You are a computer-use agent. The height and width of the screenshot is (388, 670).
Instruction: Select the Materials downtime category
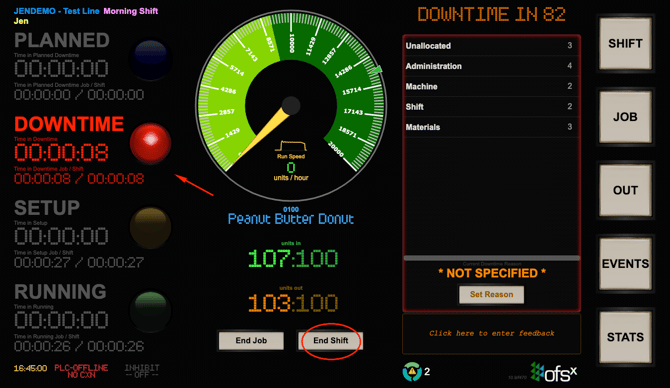pos(491,127)
